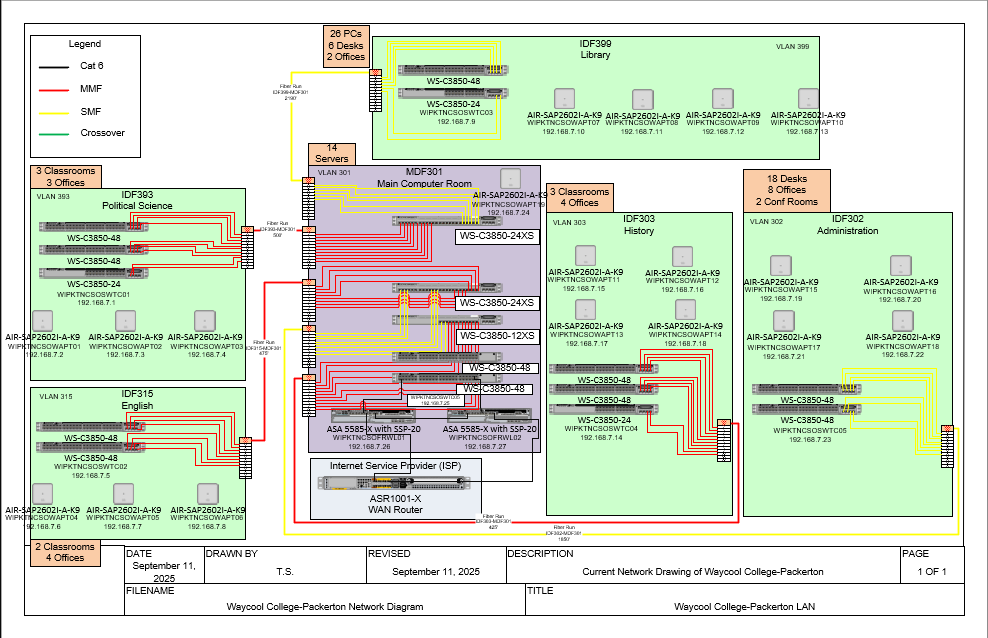The height and width of the screenshot is (638, 988).
Task: Select the WS-C3850-24 switch in Political Science
Action: tap(93, 273)
